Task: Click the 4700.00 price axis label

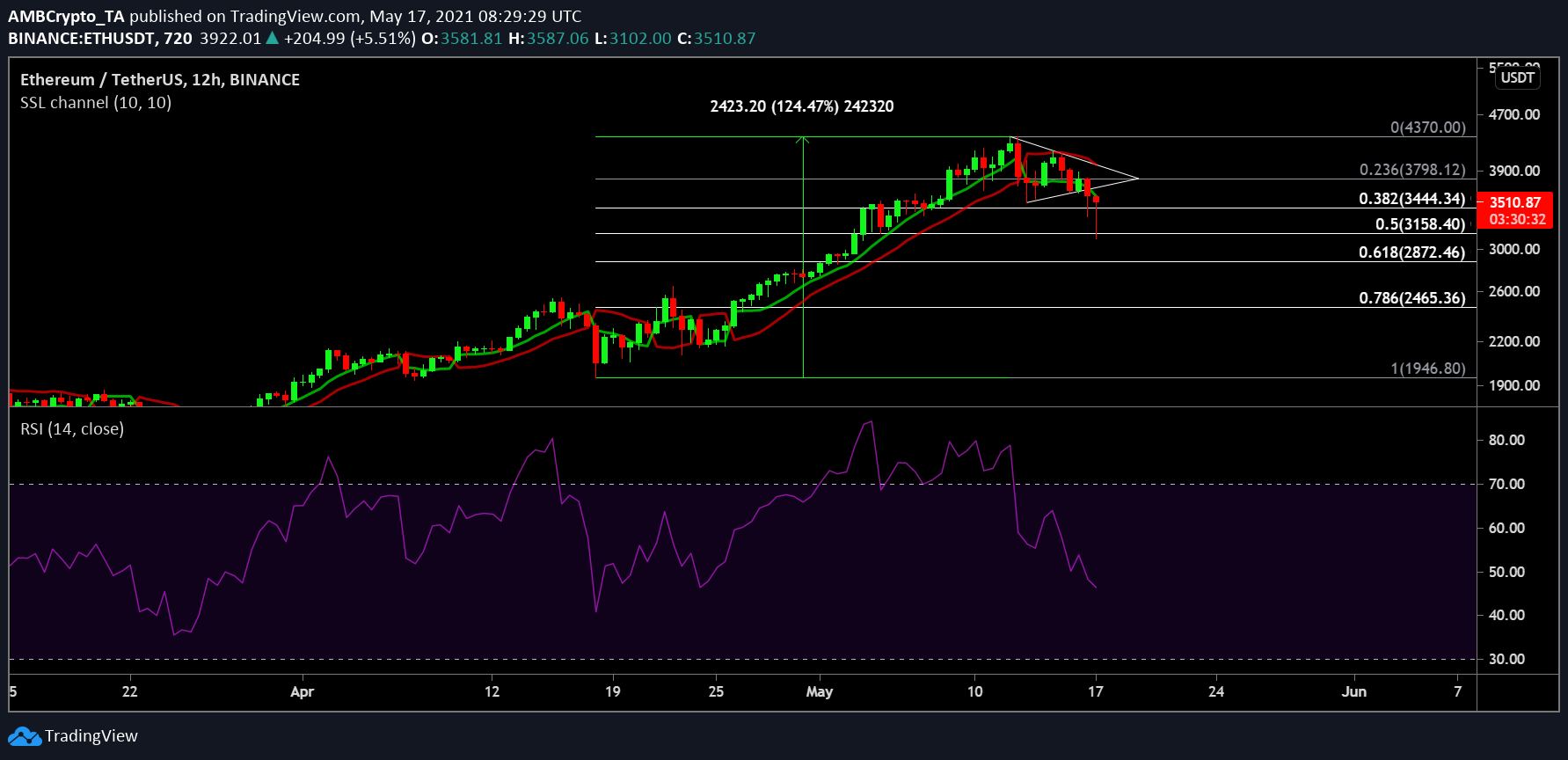Action: 1514,114
